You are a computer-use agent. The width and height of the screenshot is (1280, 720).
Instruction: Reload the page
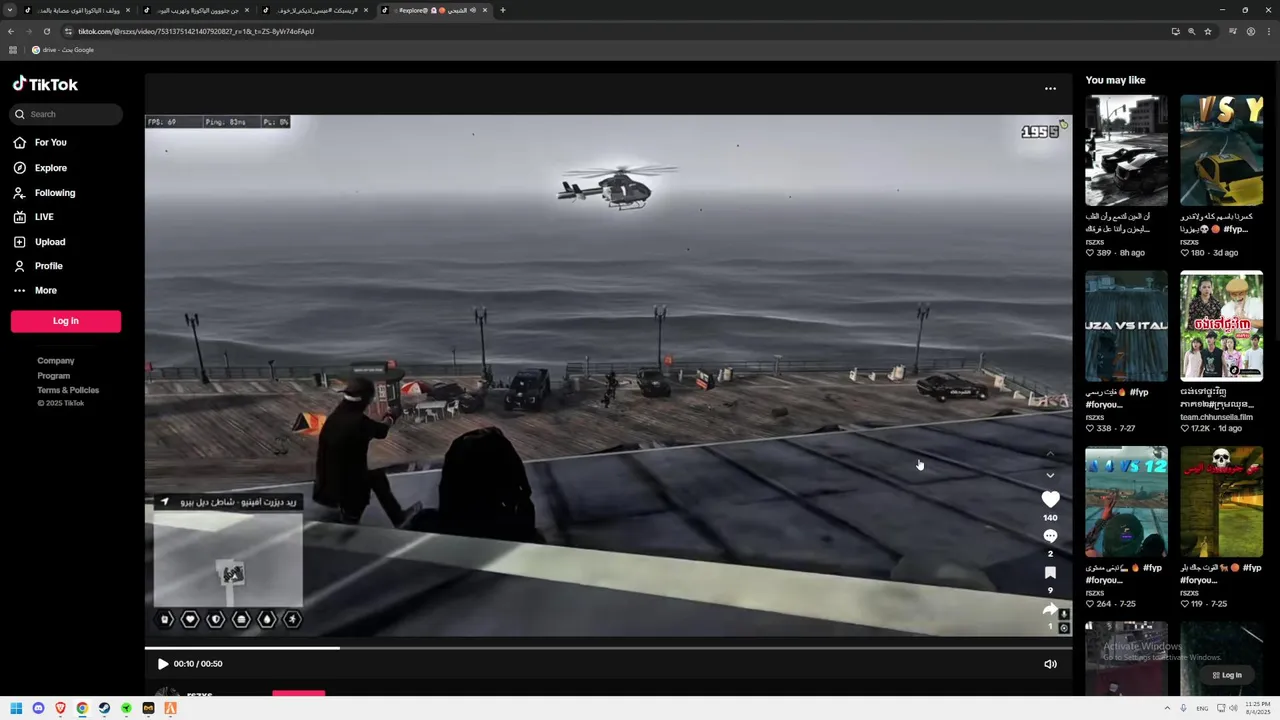[47, 31]
